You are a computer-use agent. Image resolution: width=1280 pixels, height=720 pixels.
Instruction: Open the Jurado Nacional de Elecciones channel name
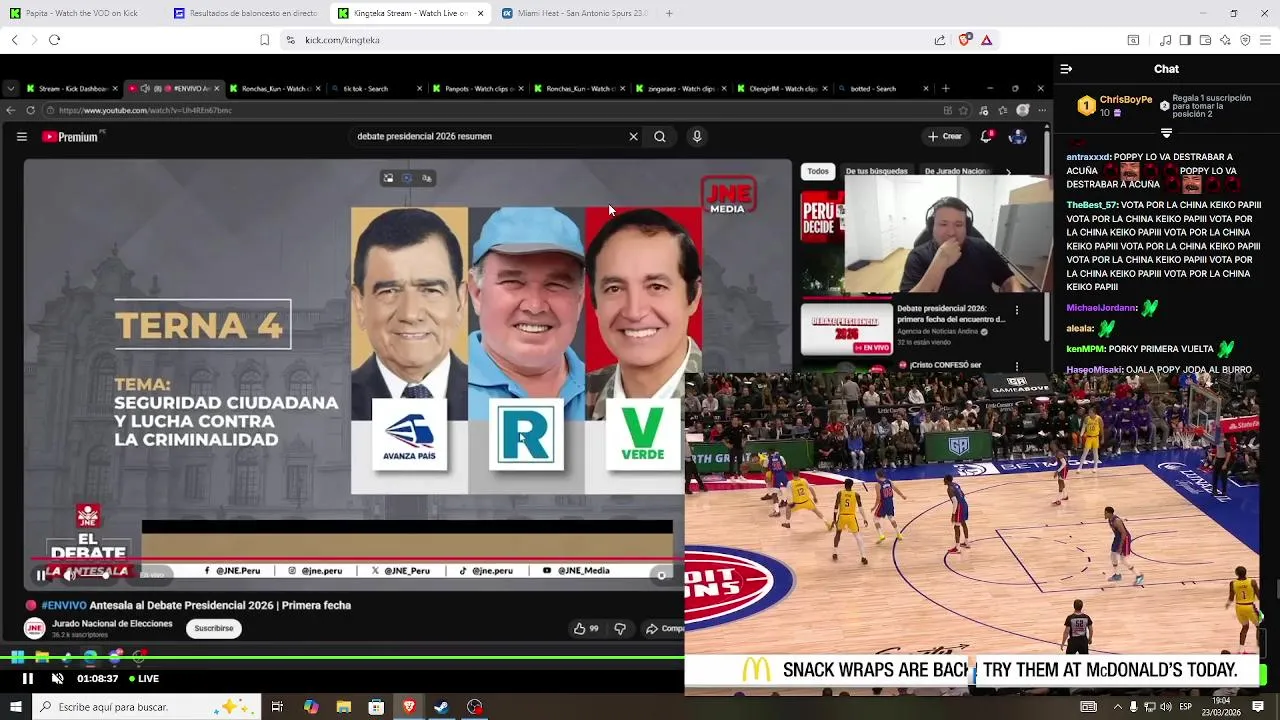(x=112, y=624)
